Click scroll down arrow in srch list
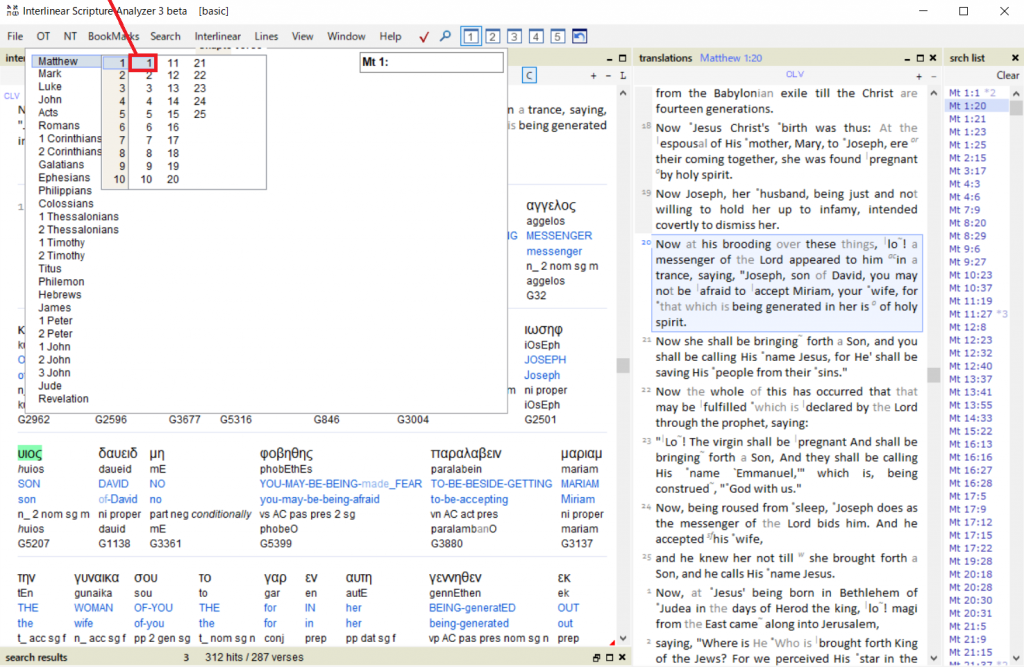 pyautogui.click(x=1016, y=659)
